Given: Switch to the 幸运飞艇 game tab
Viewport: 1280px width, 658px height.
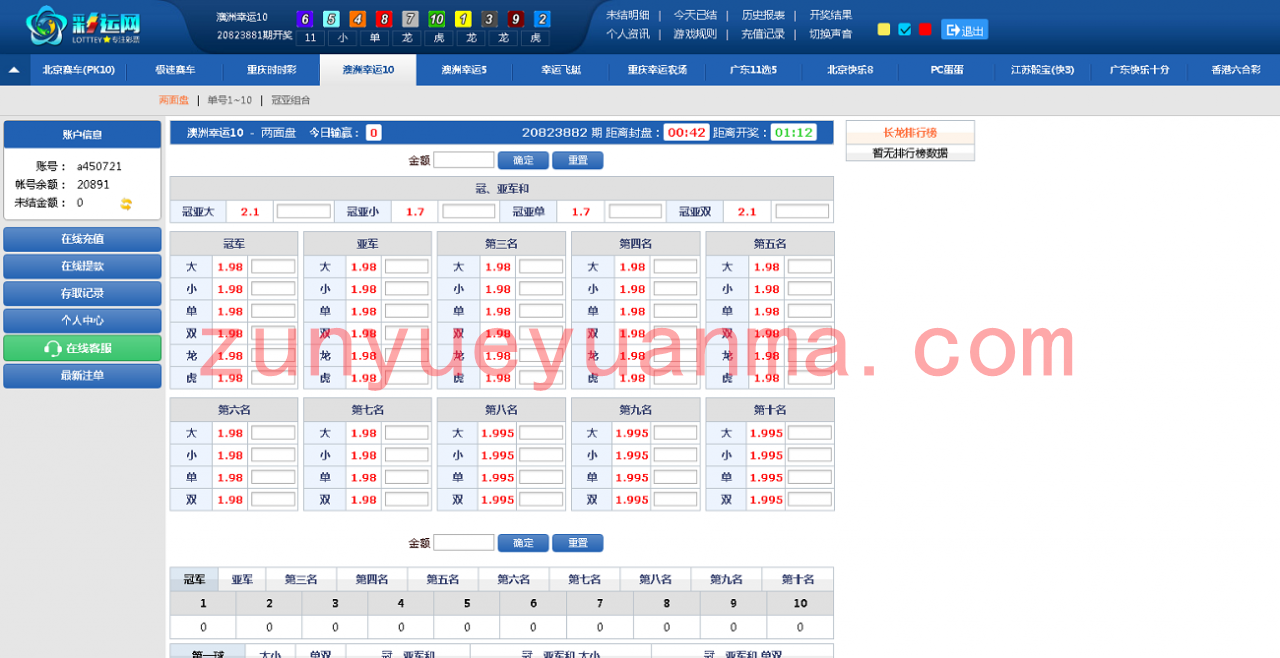Looking at the screenshot, I should click(561, 70).
